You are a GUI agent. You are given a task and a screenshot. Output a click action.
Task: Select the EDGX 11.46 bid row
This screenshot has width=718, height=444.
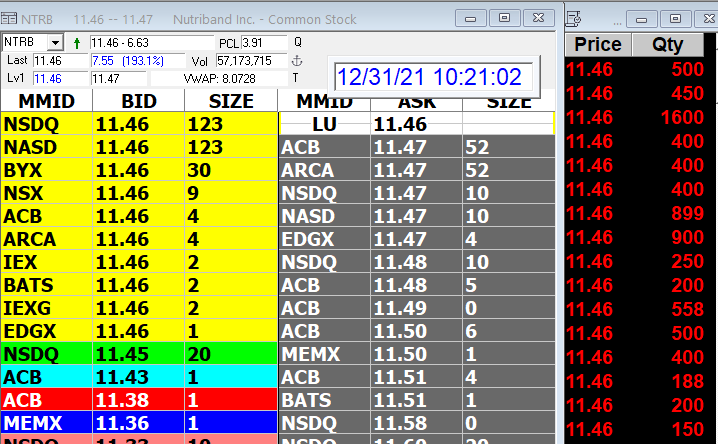(139, 331)
